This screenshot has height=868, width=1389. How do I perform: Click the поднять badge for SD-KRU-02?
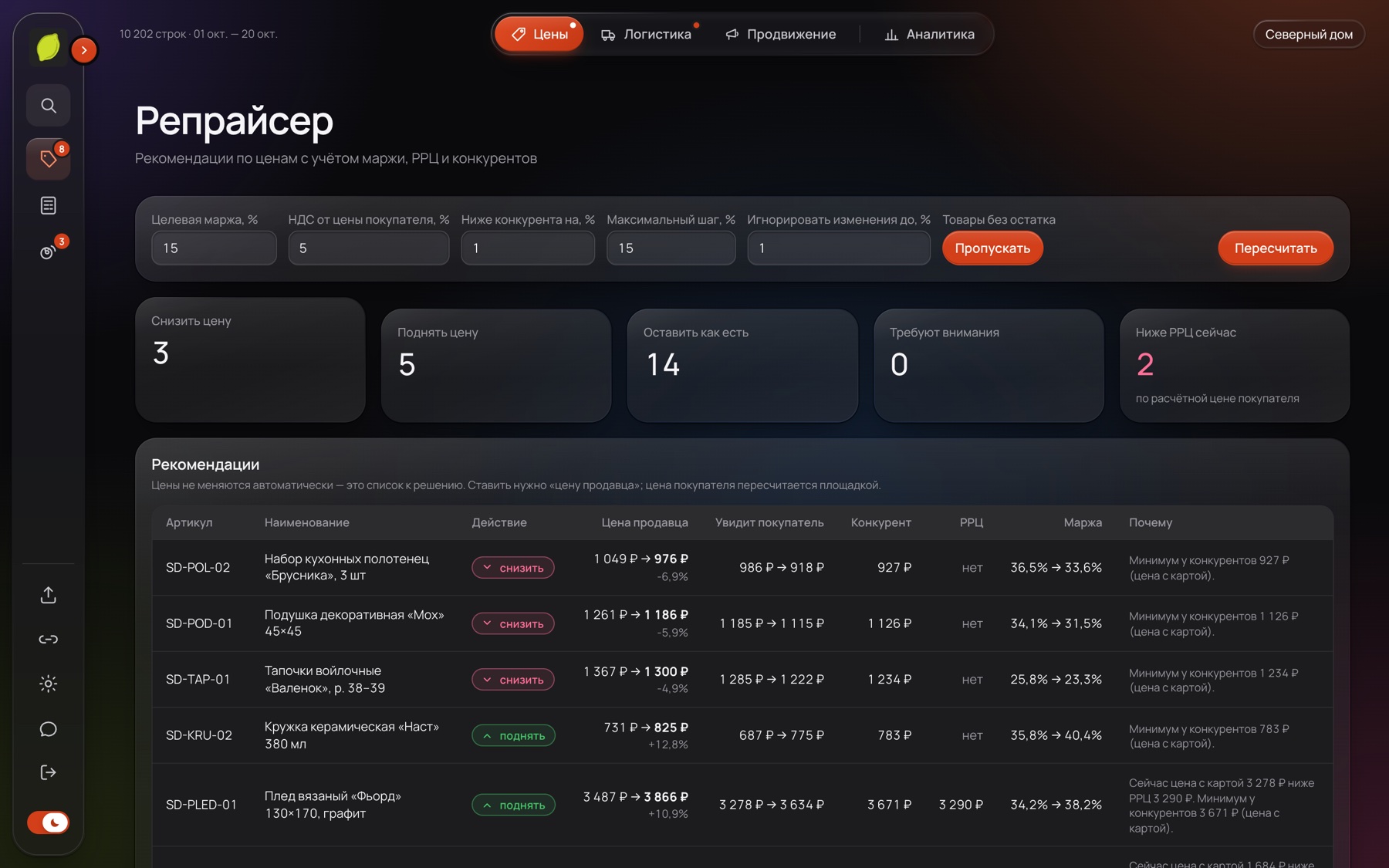click(513, 736)
